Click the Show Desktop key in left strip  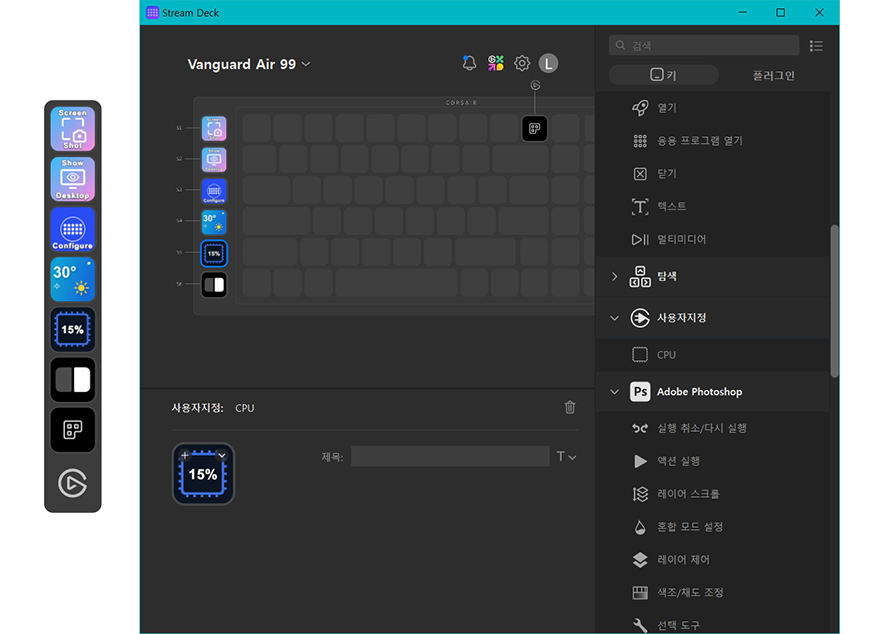pyautogui.click(x=72, y=179)
